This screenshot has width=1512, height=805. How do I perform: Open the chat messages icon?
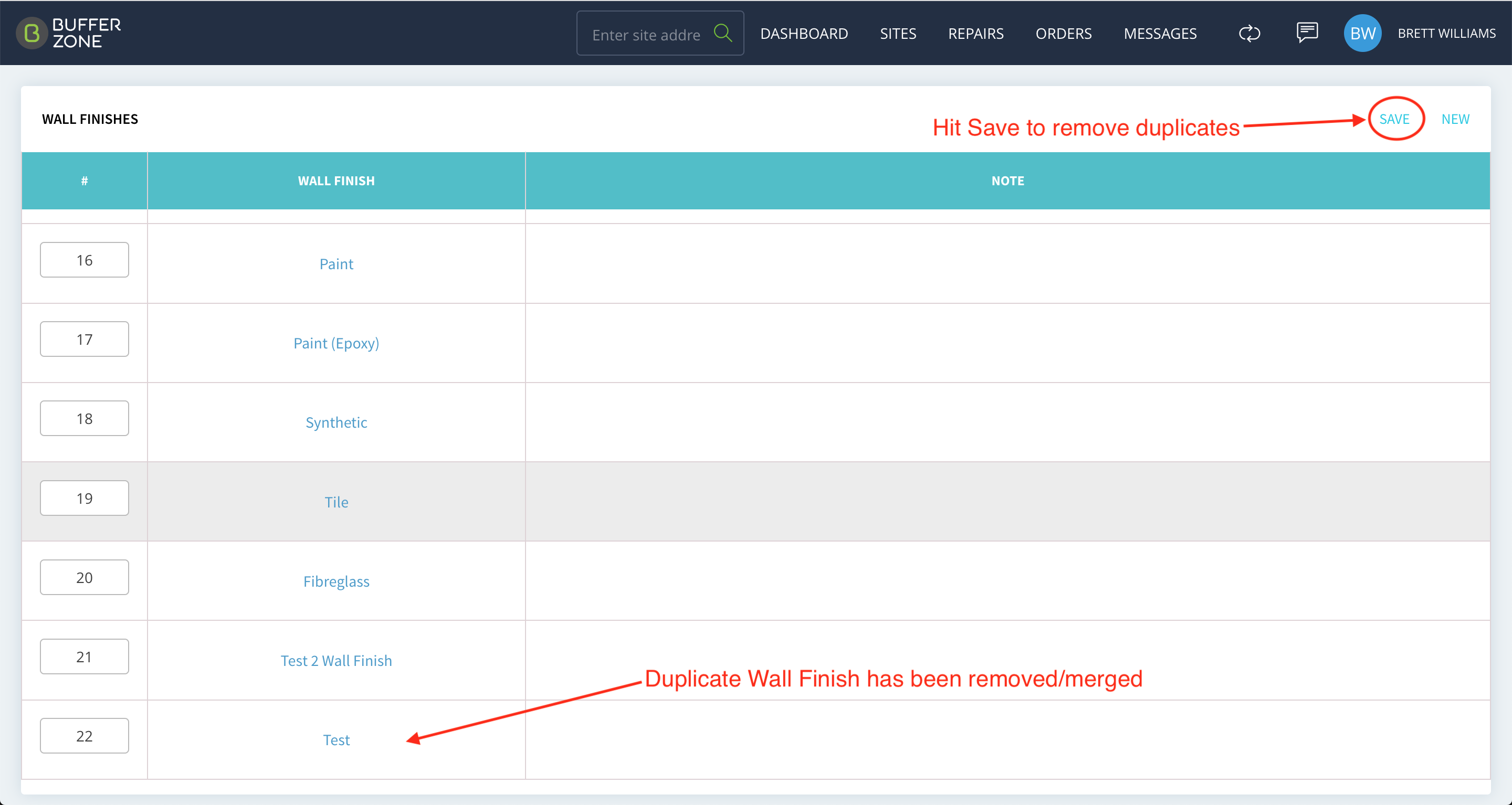1307,33
